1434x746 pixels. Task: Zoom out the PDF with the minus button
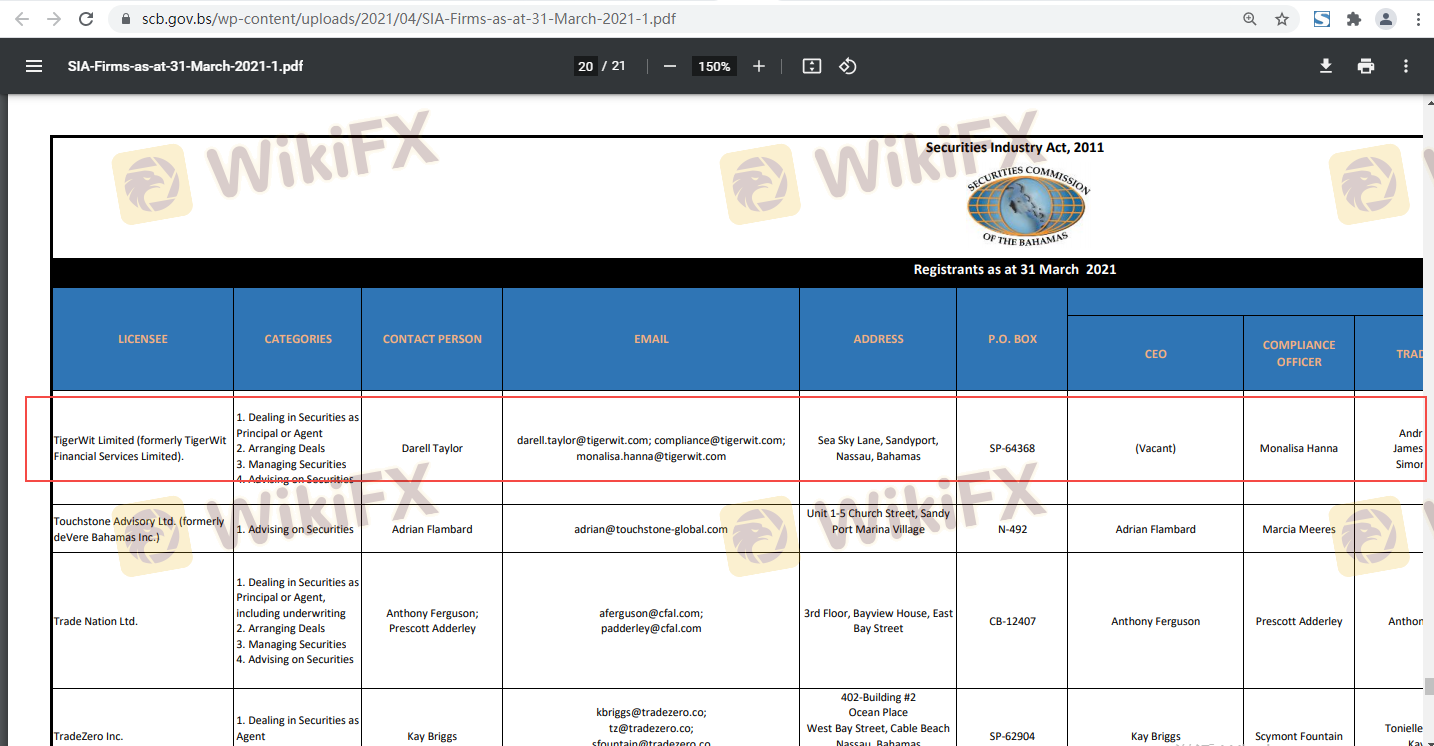670,66
